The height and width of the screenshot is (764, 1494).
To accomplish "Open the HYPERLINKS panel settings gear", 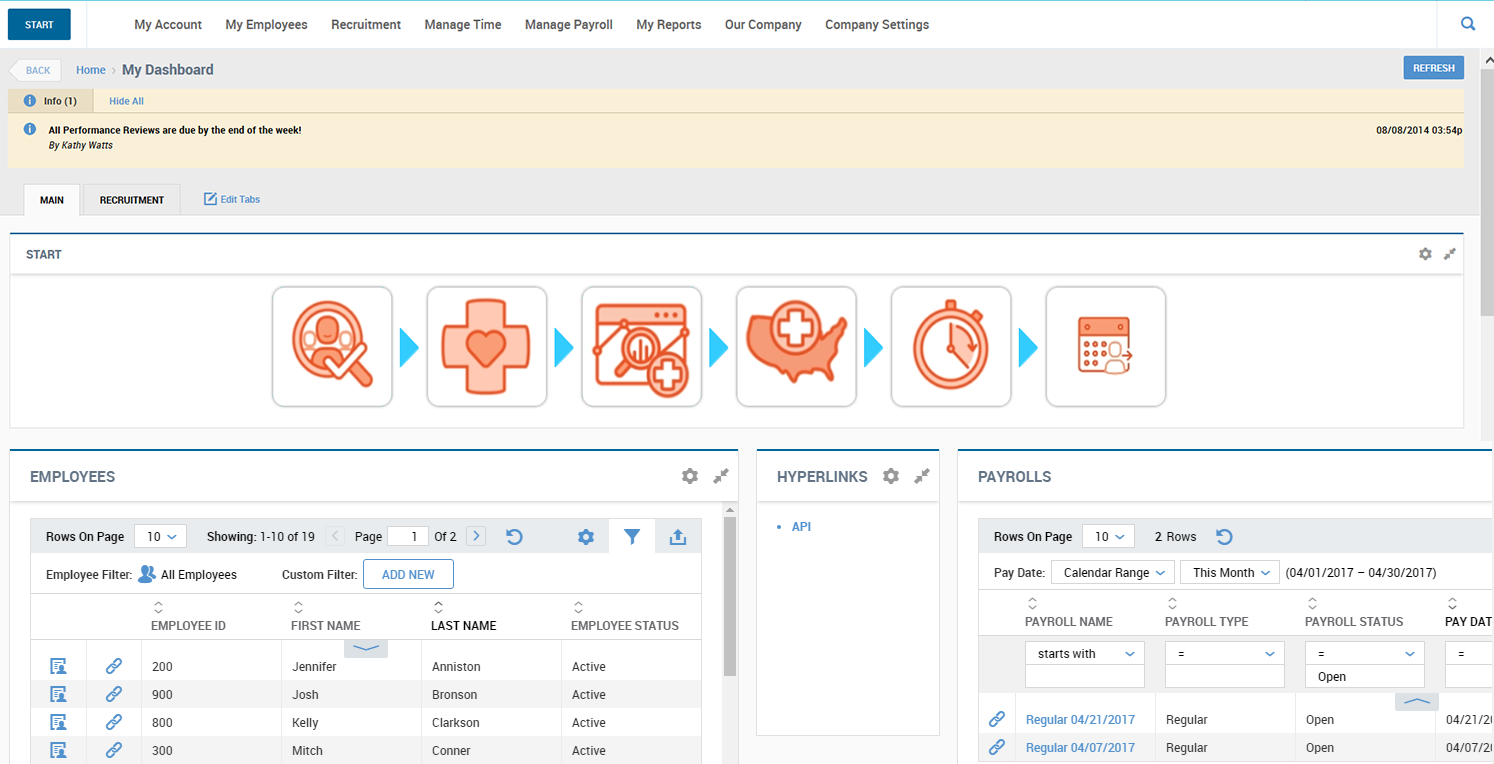I will [891, 476].
